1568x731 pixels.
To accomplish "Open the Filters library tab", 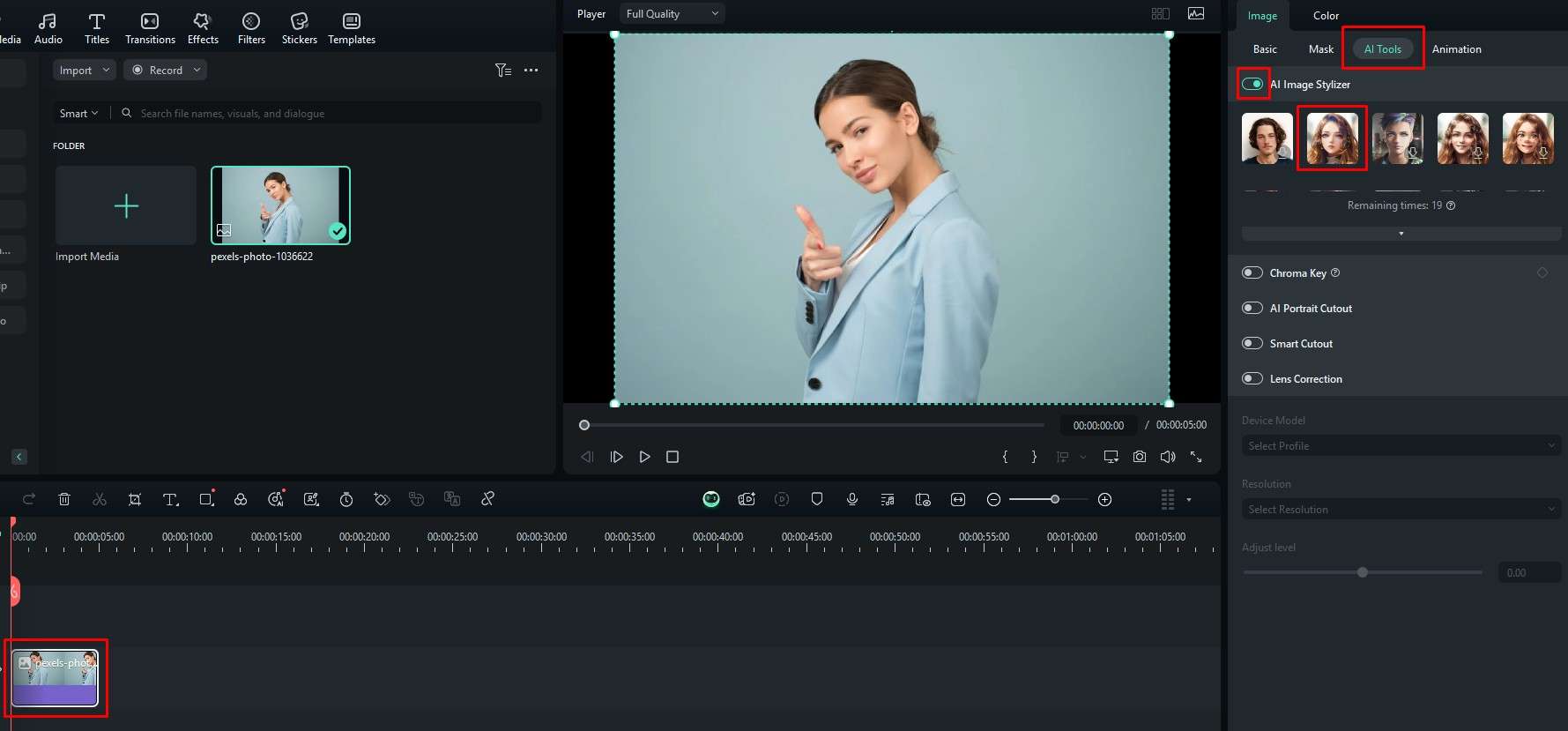I will click(x=251, y=28).
